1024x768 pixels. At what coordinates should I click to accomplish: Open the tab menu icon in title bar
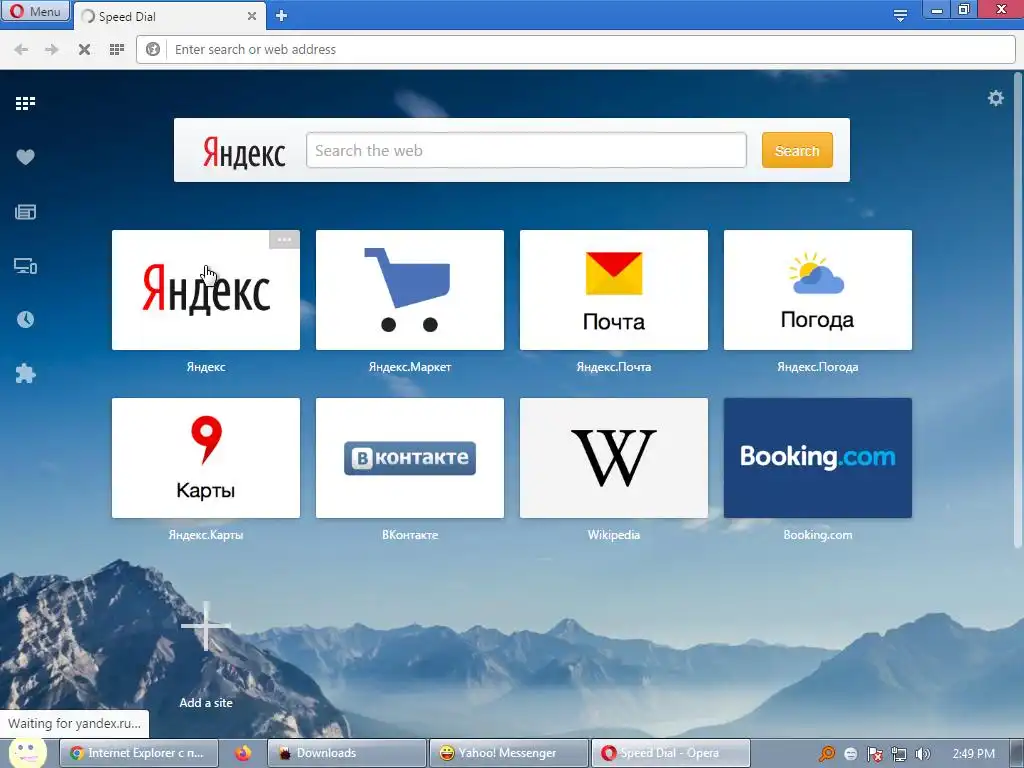click(x=900, y=15)
